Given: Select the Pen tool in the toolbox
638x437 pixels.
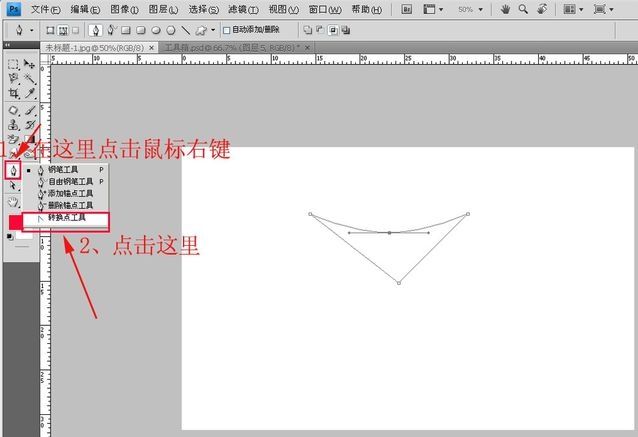Looking at the screenshot, I should pyautogui.click(x=13, y=171).
